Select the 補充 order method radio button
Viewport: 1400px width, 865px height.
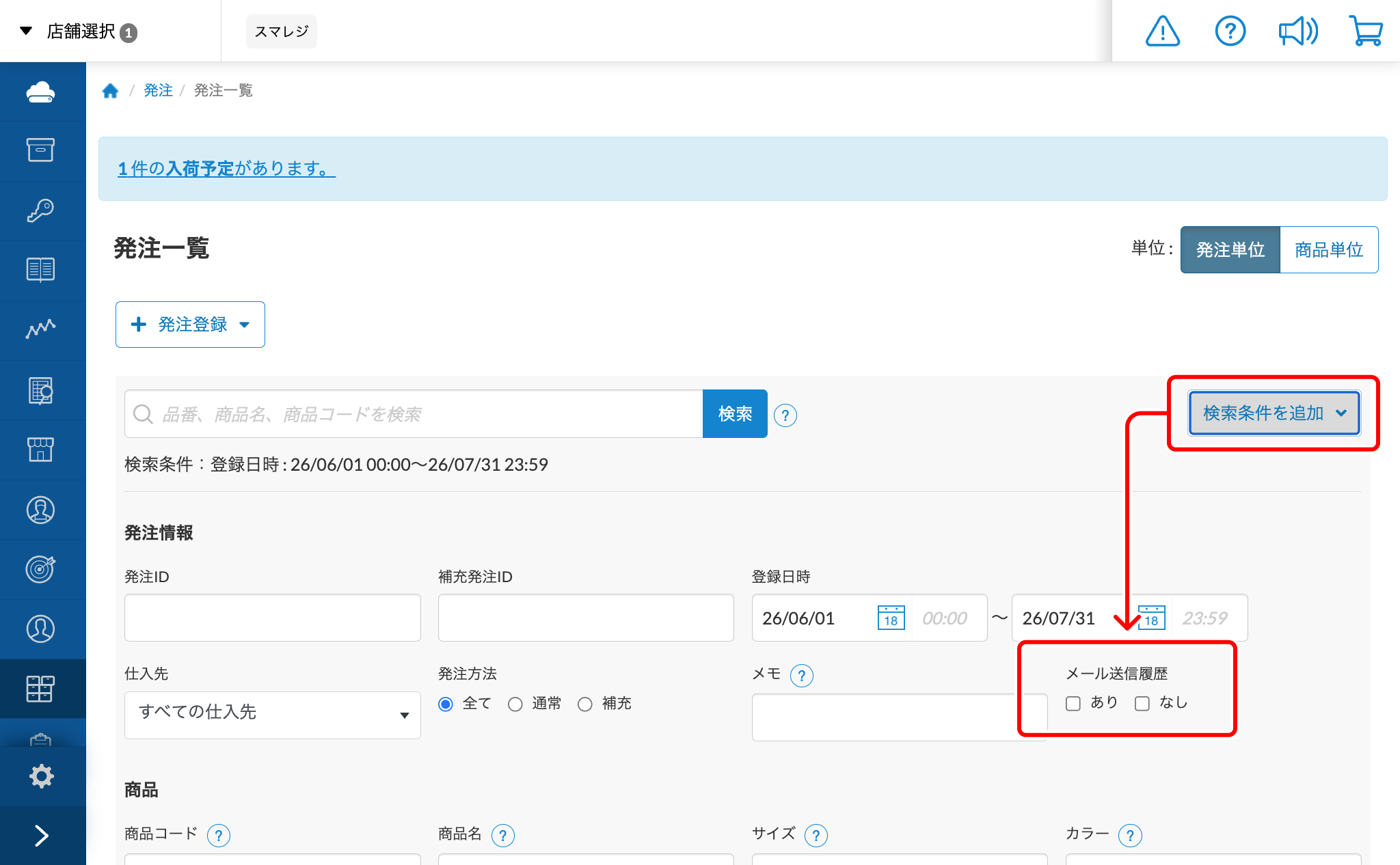(585, 704)
